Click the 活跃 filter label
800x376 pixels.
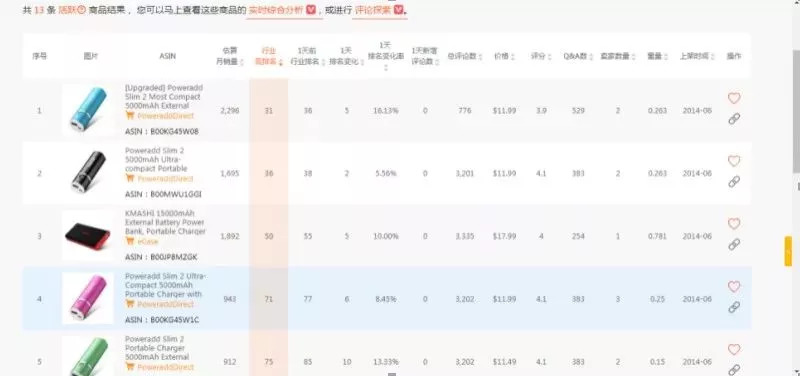pos(67,10)
